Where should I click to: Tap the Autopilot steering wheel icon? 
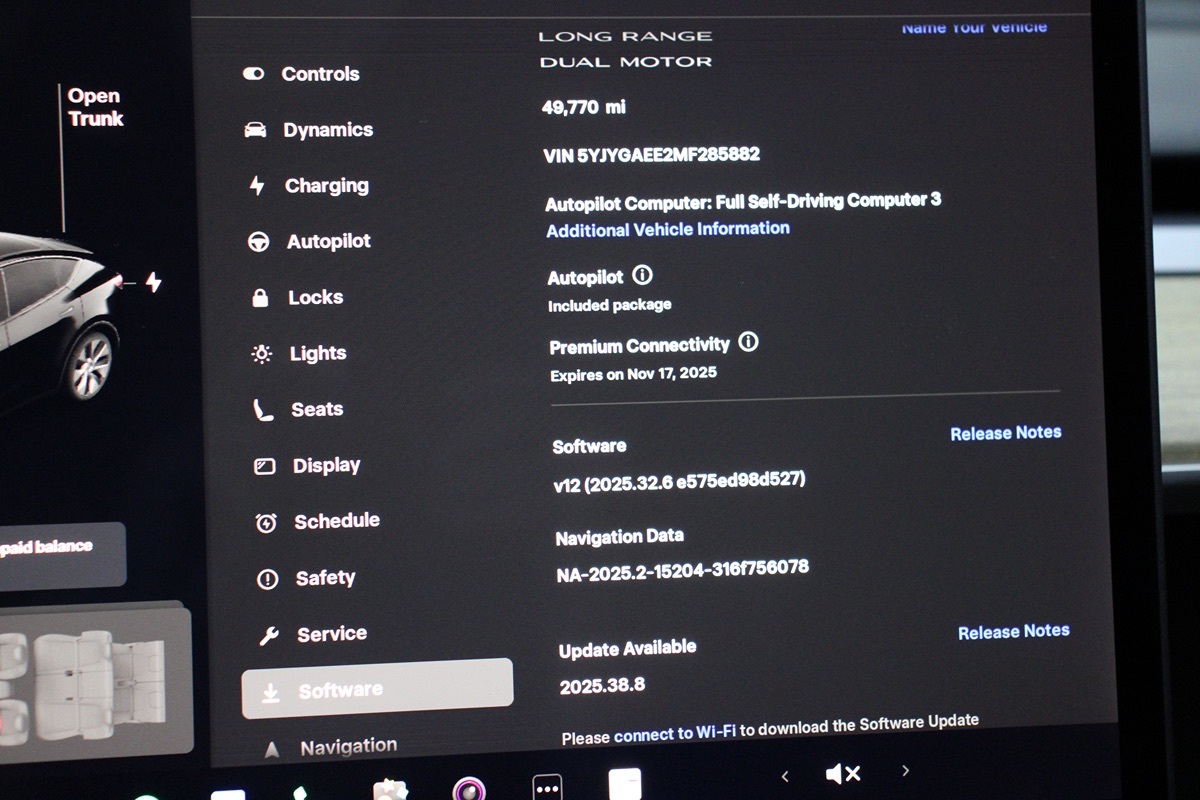tap(259, 242)
